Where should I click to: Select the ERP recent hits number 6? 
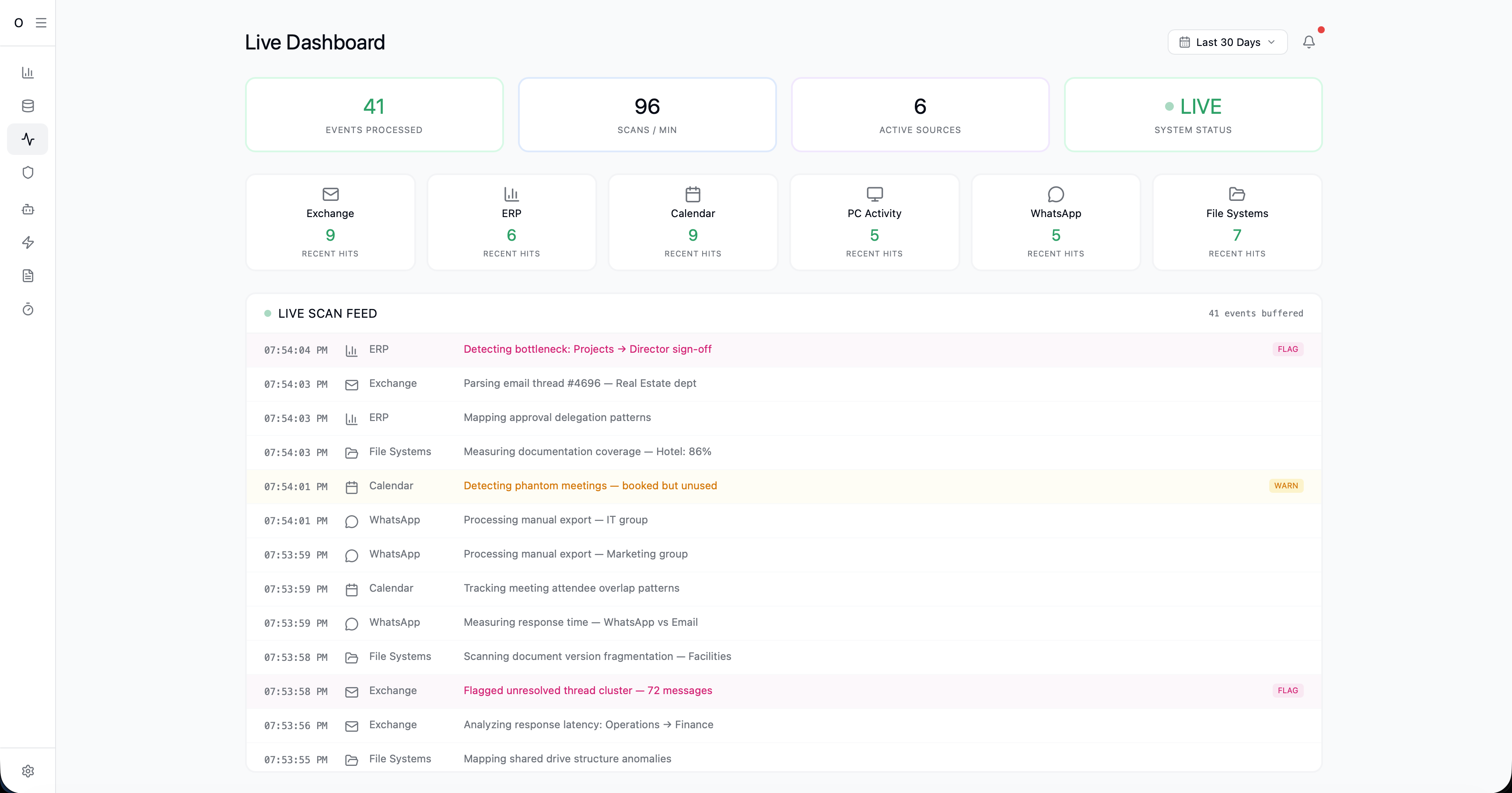[x=511, y=235]
